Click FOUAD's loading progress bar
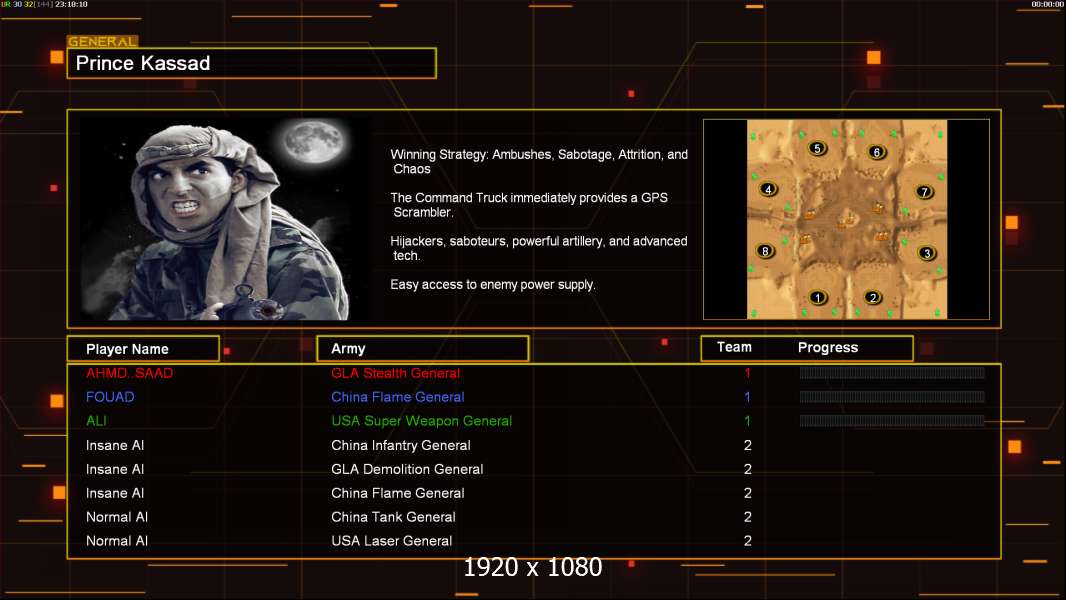1066x600 pixels. pos(892,397)
